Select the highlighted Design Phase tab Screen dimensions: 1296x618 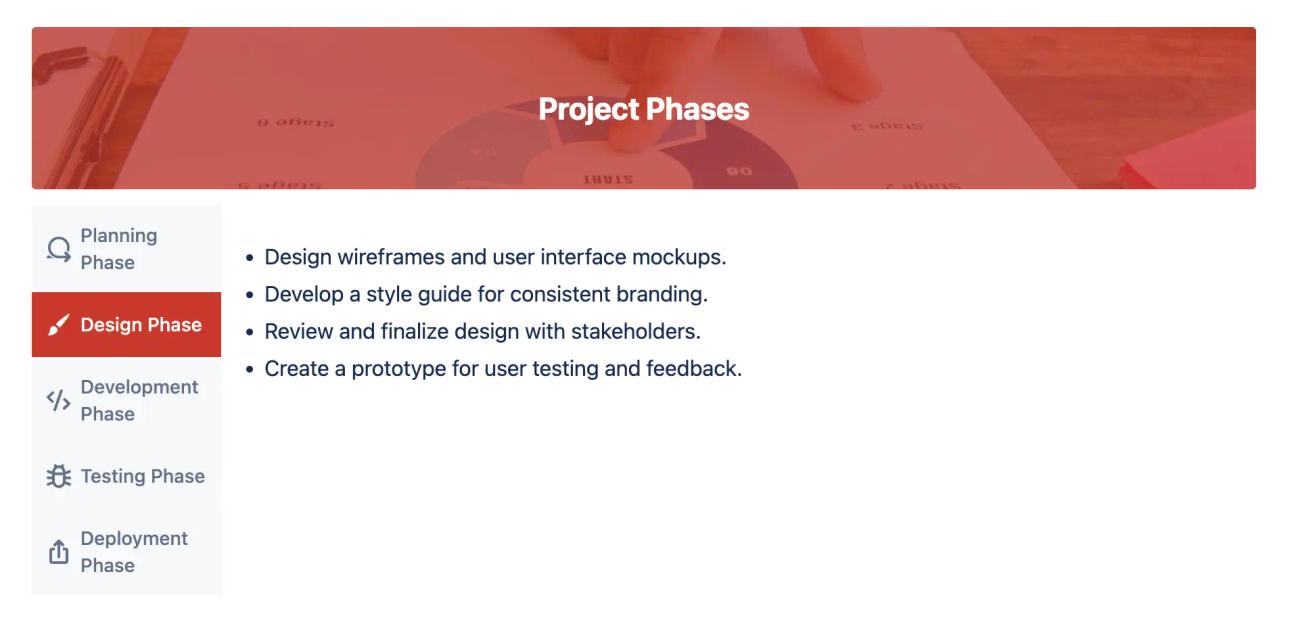pyautogui.click(x=126, y=323)
